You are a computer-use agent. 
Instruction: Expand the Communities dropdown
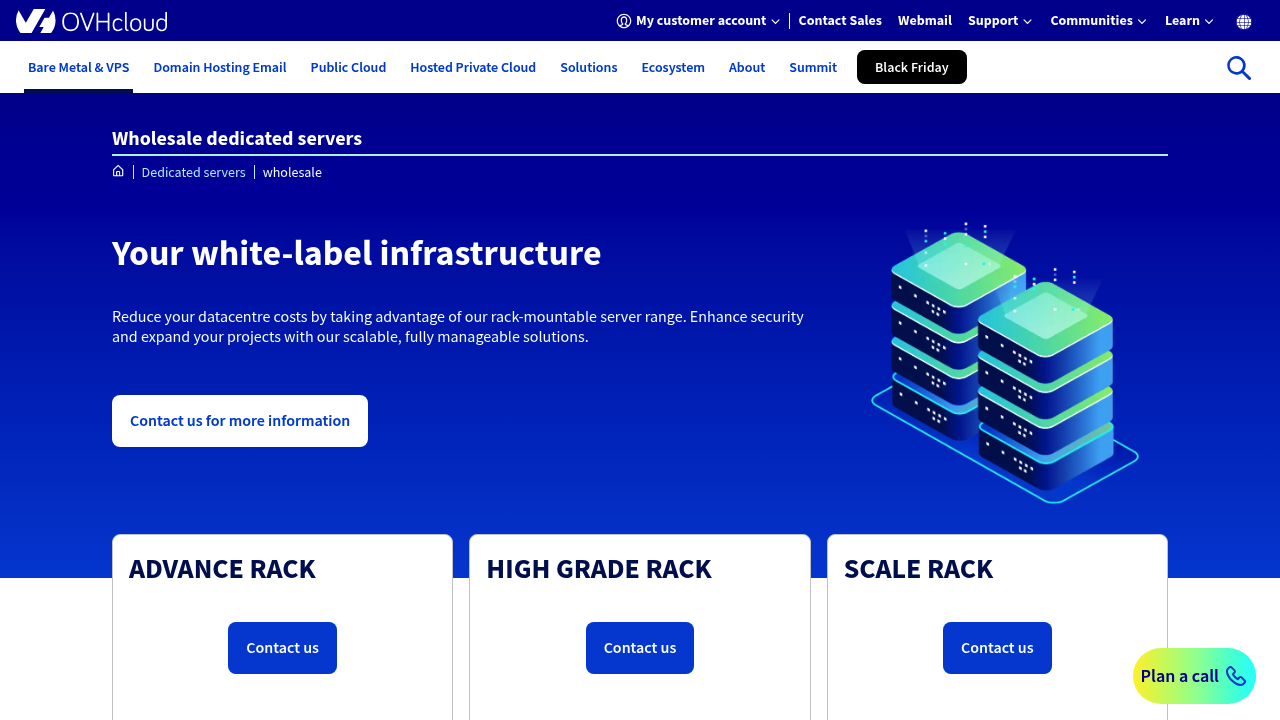(1097, 20)
